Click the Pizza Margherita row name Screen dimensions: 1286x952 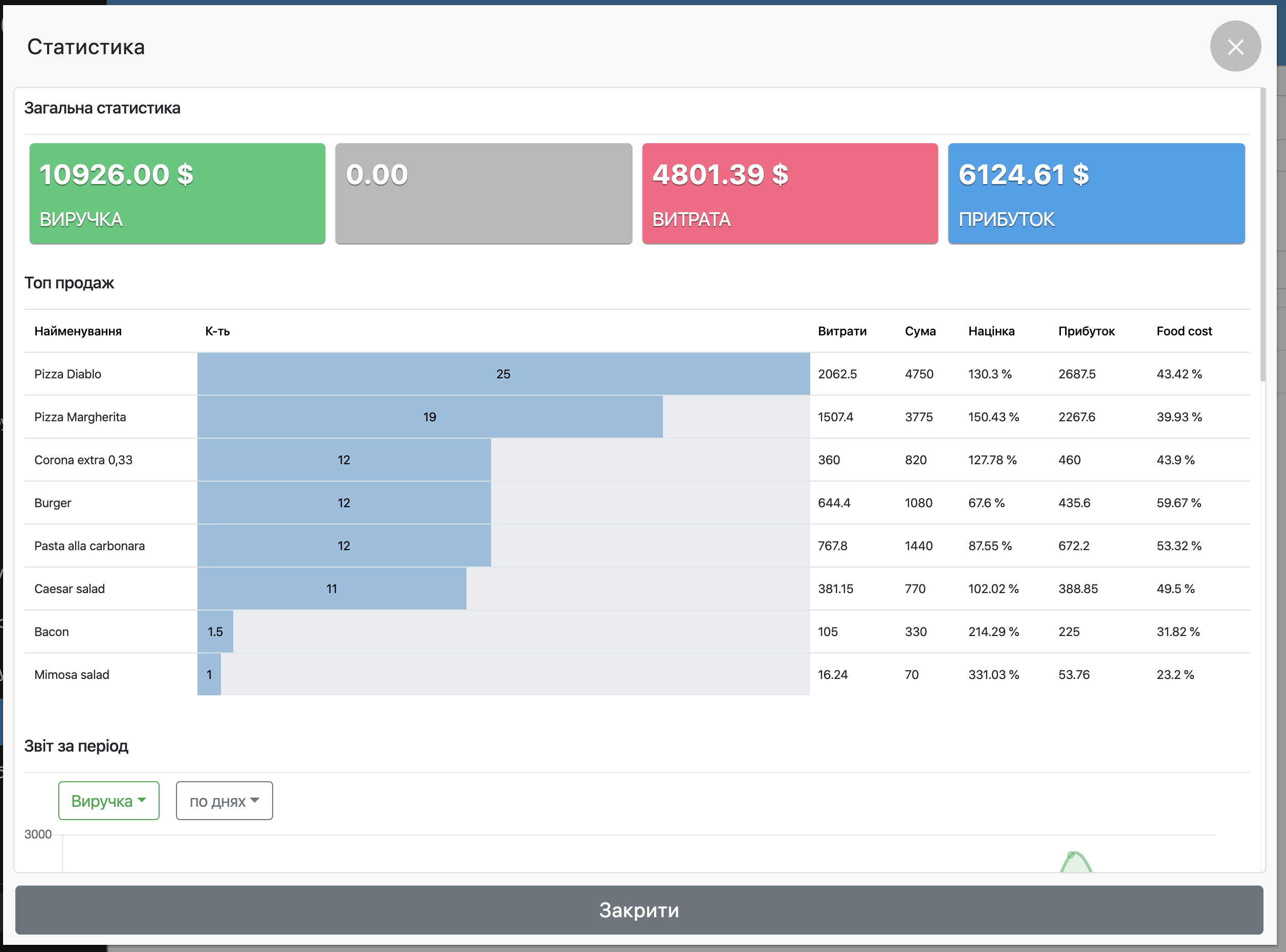tap(80, 417)
